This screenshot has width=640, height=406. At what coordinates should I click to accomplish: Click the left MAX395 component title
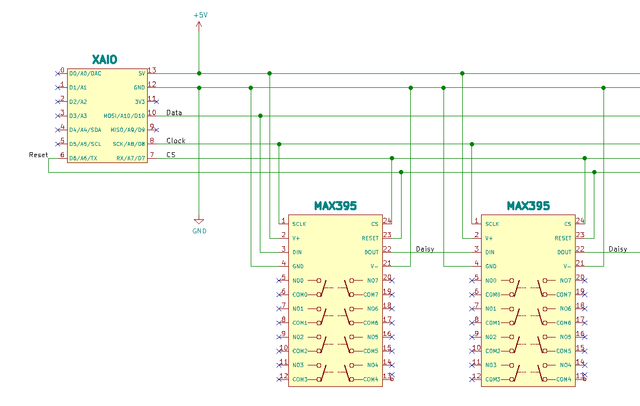coord(335,206)
